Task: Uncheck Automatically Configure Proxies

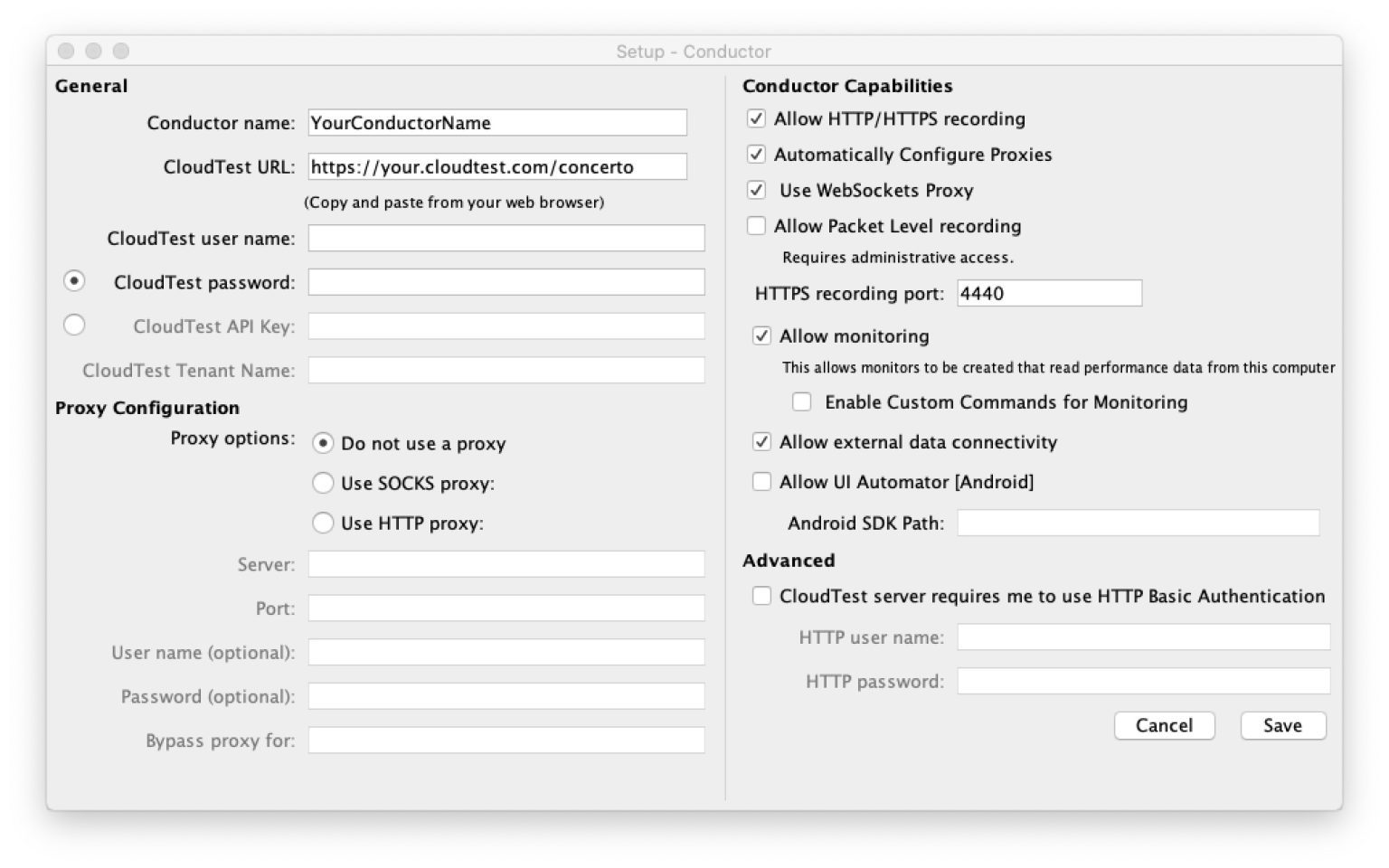Action: click(756, 154)
